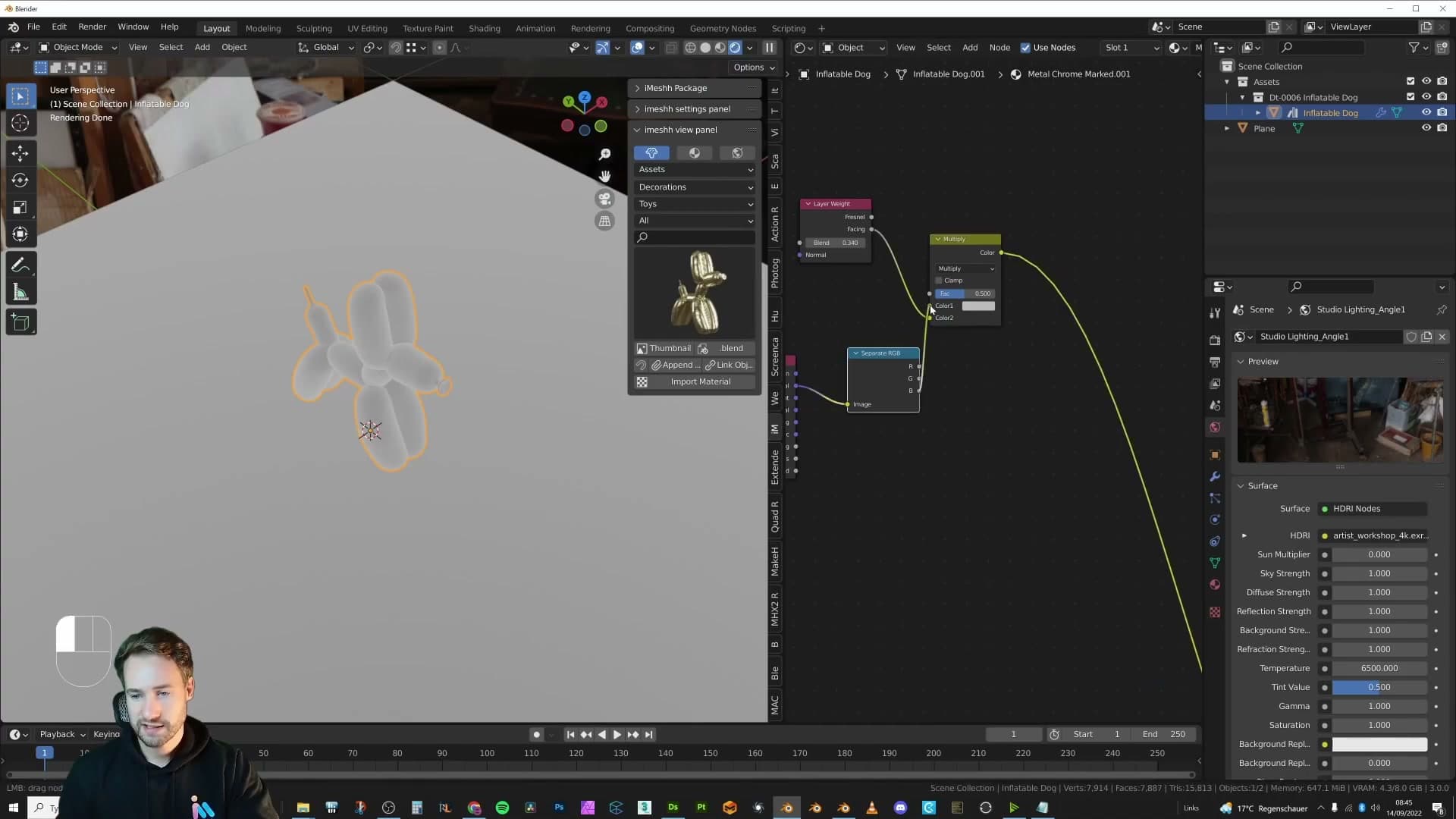
Task: Open the World properties tab icon
Action: tap(1215, 428)
